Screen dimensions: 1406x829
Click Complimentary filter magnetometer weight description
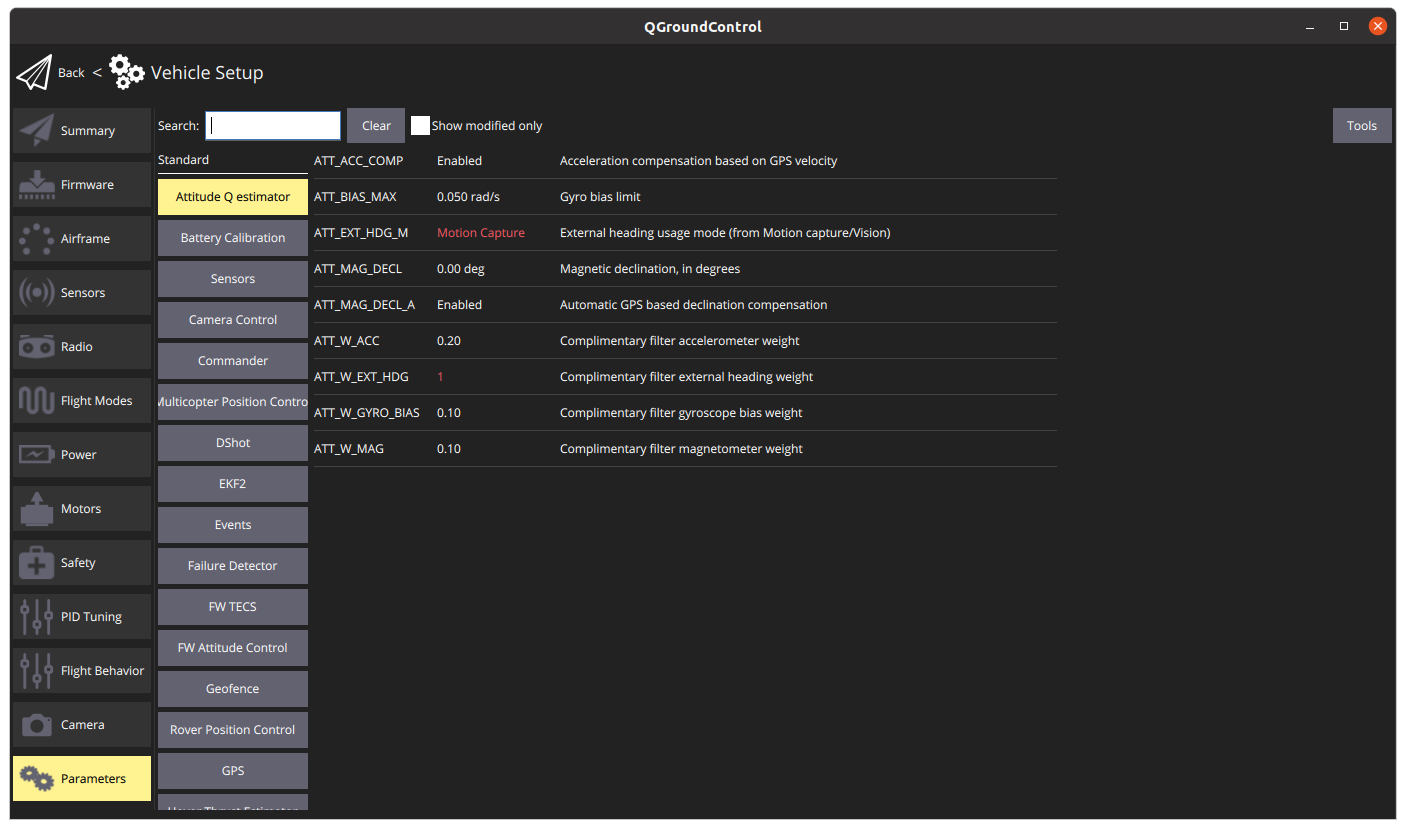pos(681,449)
